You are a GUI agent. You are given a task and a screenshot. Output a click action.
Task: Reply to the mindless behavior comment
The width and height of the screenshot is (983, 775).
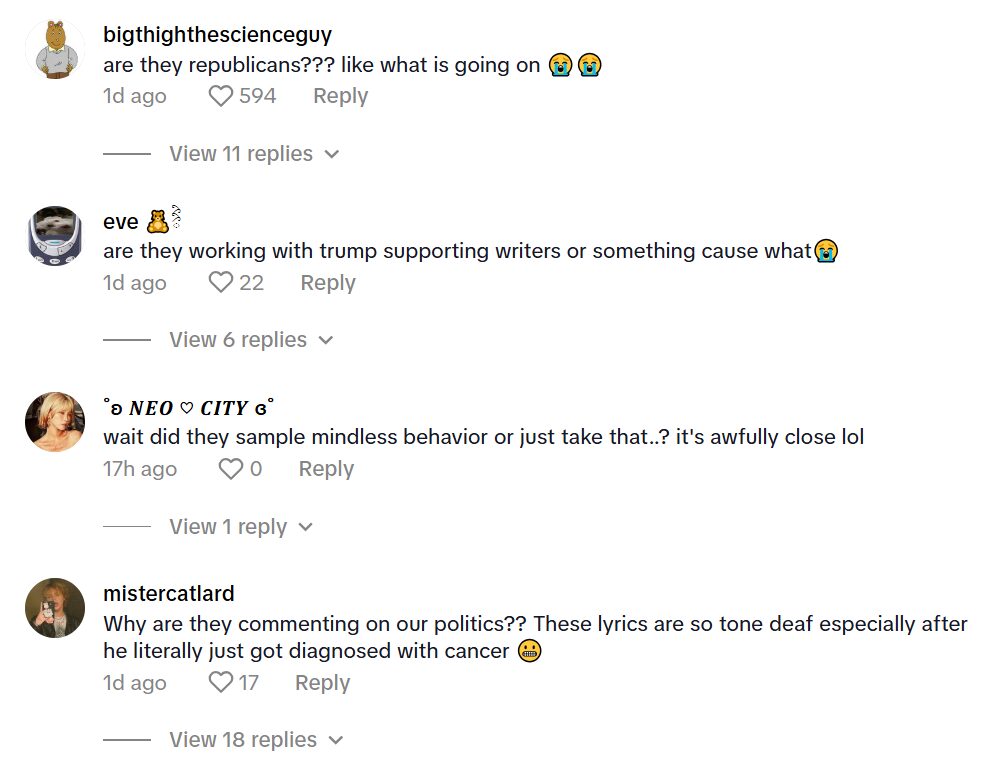click(x=325, y=467)
